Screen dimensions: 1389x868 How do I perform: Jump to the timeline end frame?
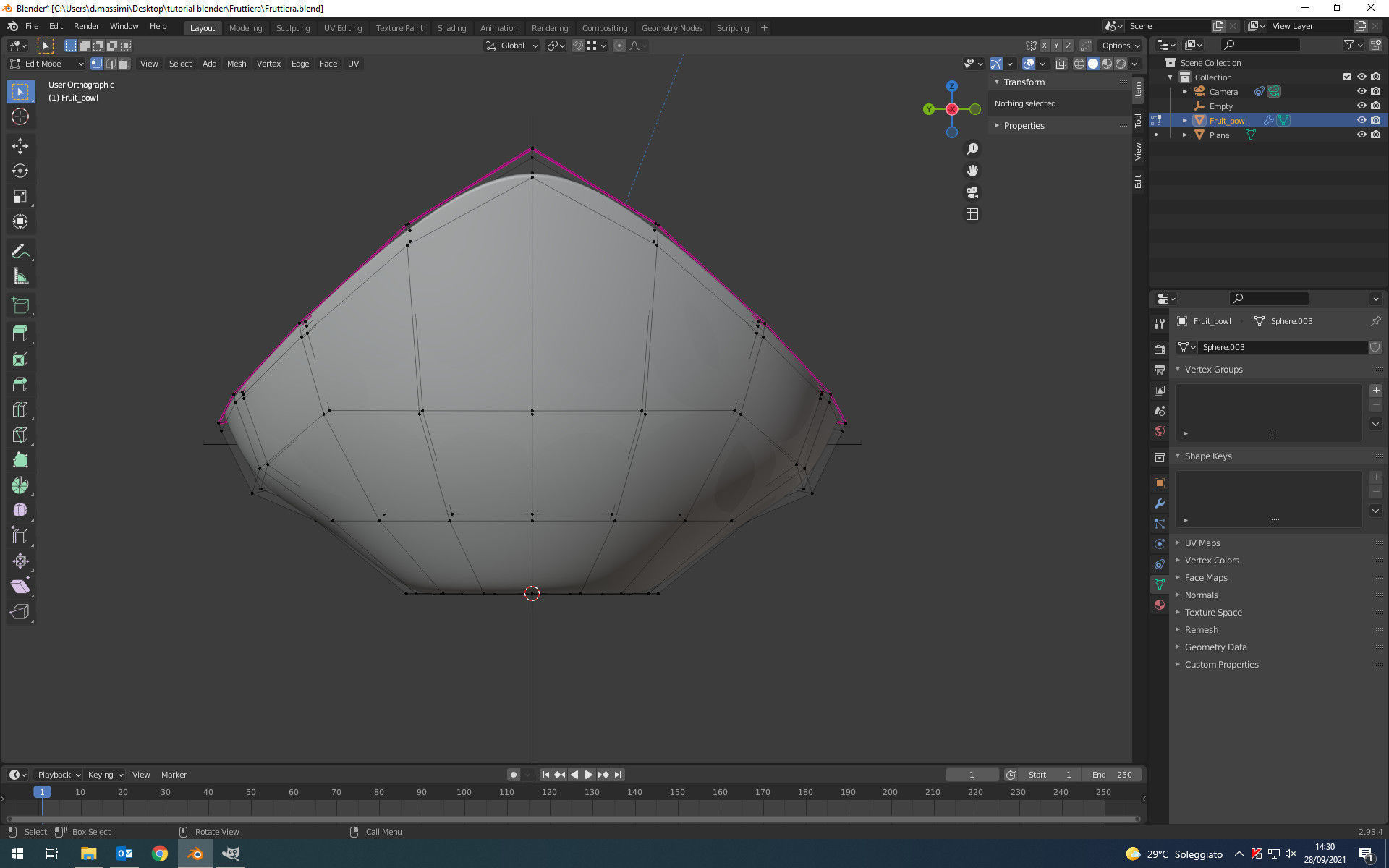[x=619, y=775]
